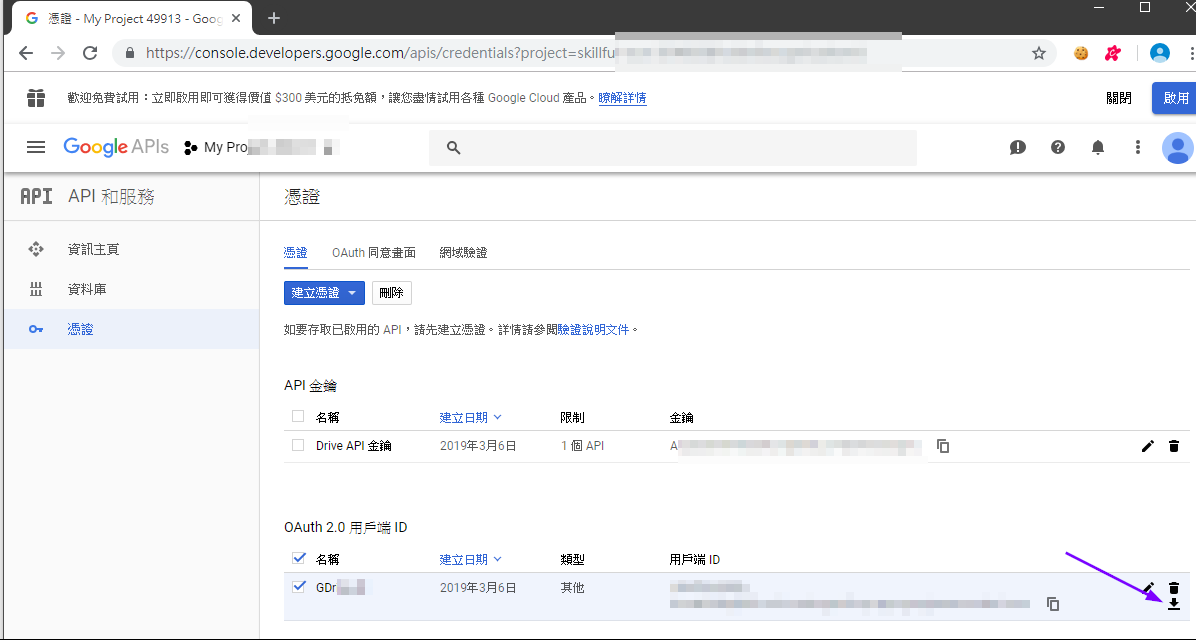Open the console account avatar
1196x640 pixels.
[1177, 147]
